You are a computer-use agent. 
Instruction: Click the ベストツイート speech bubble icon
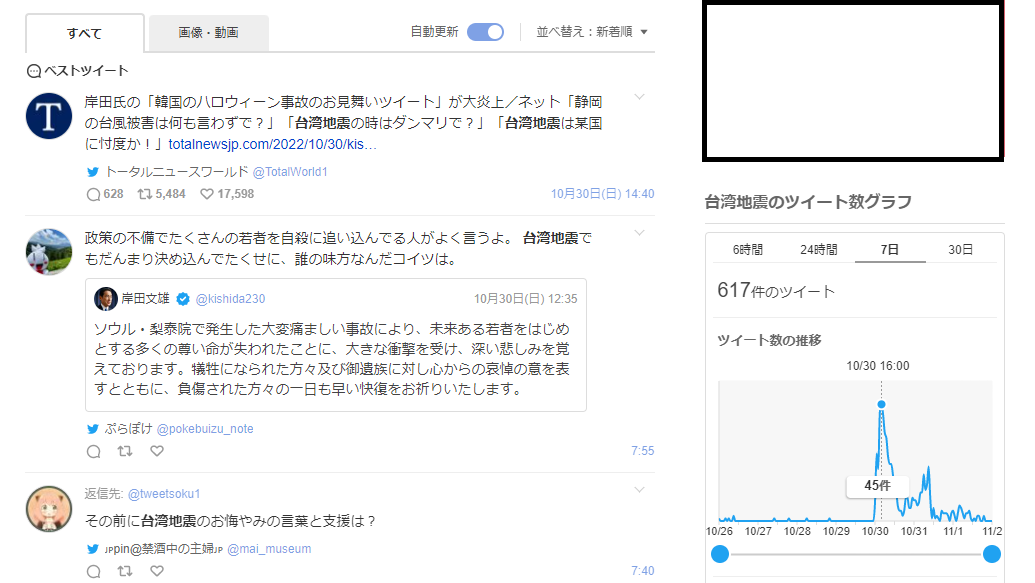(34, 71)
